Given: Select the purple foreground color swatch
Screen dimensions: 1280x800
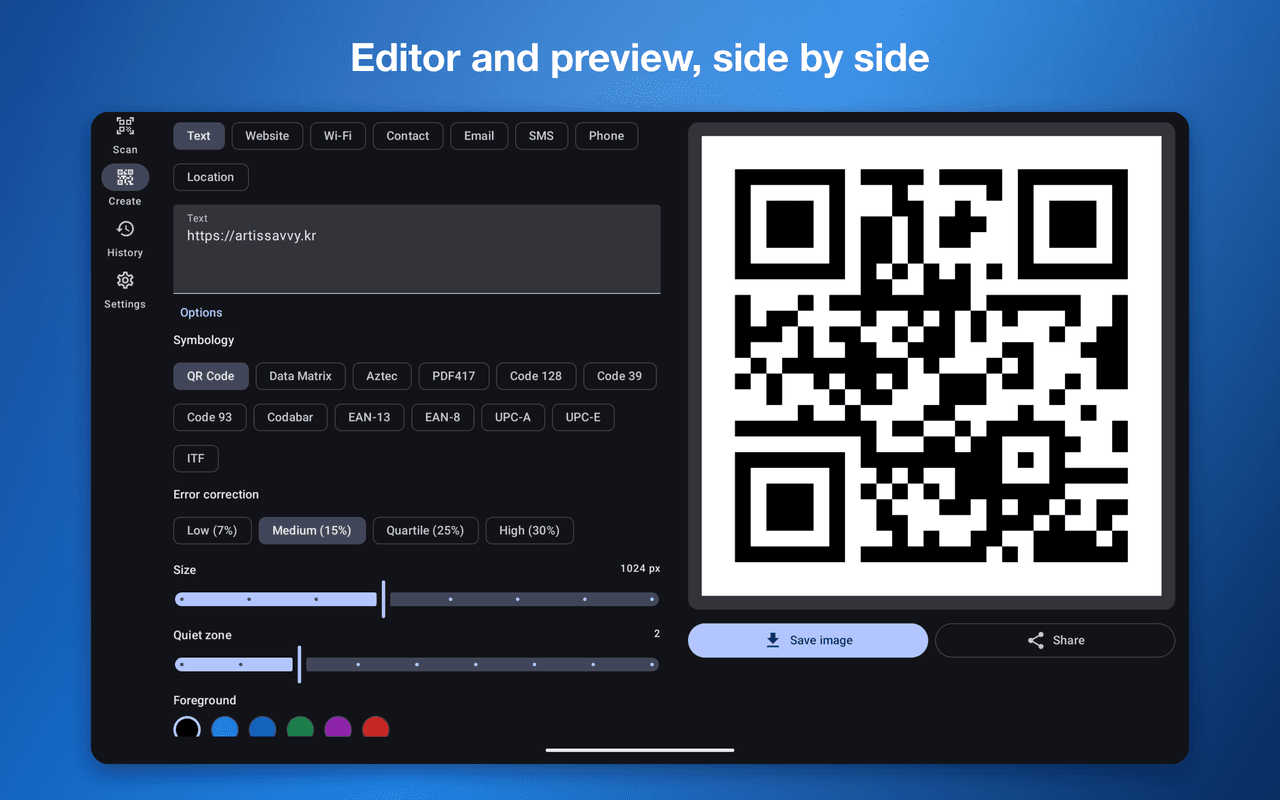Looking at the screenshot, I should point(338,727).
